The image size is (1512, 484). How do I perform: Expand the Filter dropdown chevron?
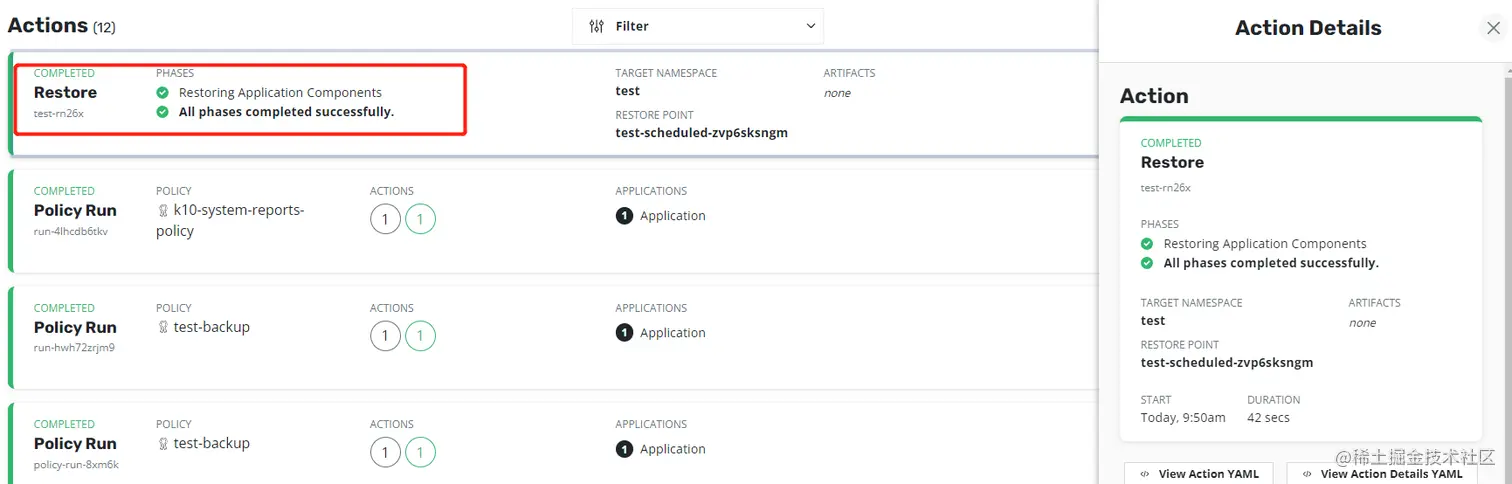click(810, 27)
